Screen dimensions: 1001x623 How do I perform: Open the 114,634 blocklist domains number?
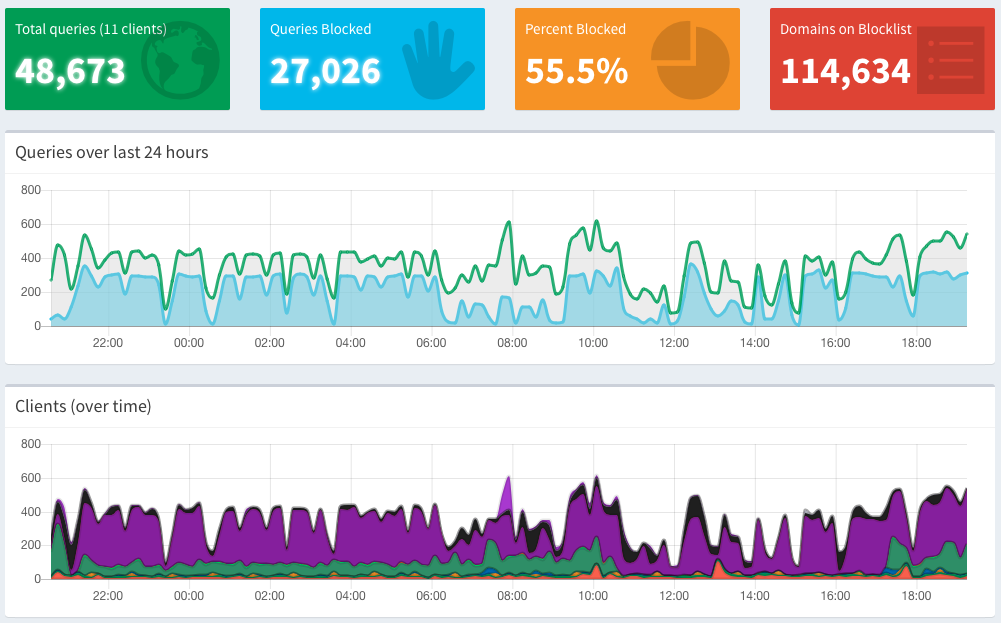point(845,71)
